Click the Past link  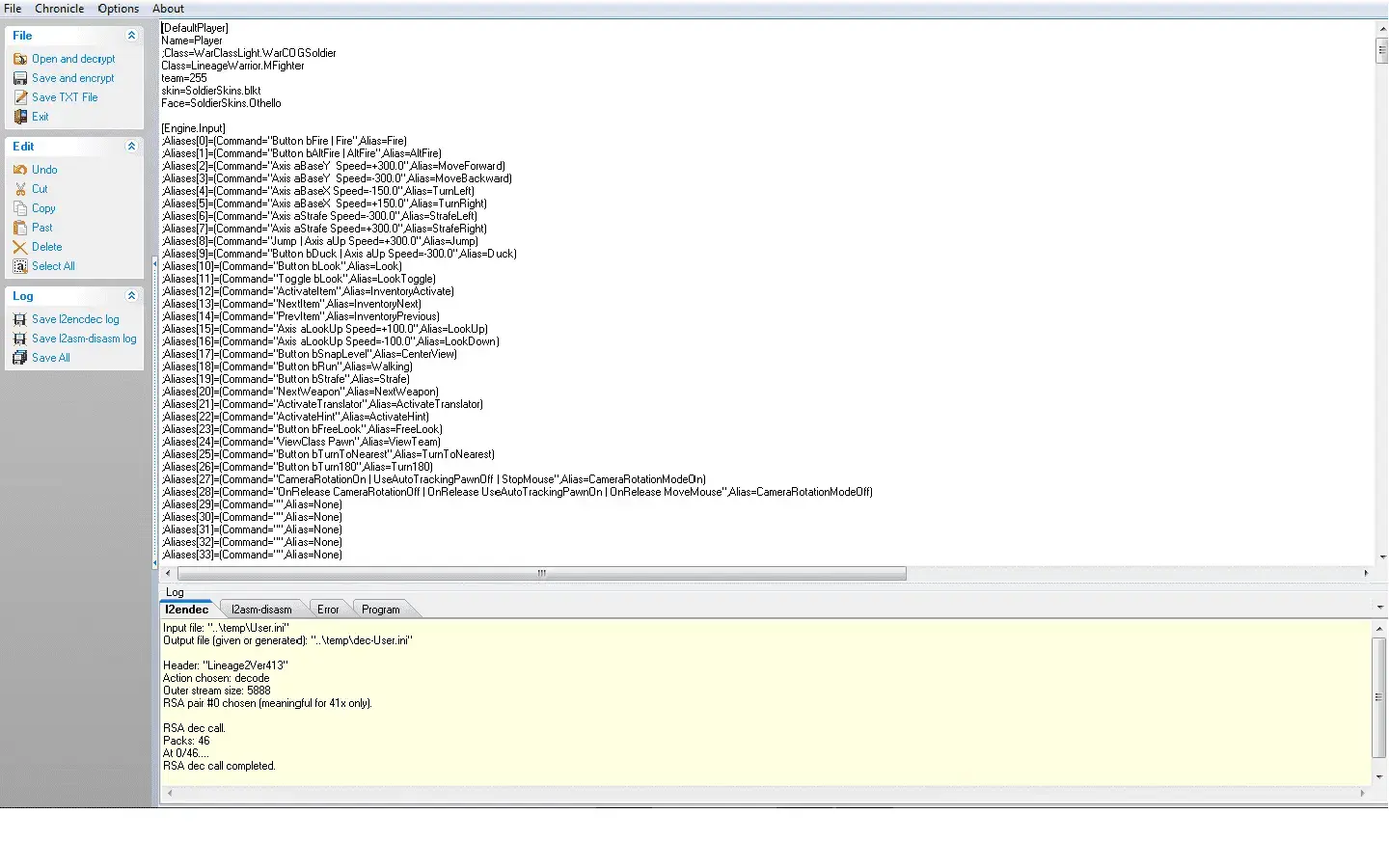42,228
